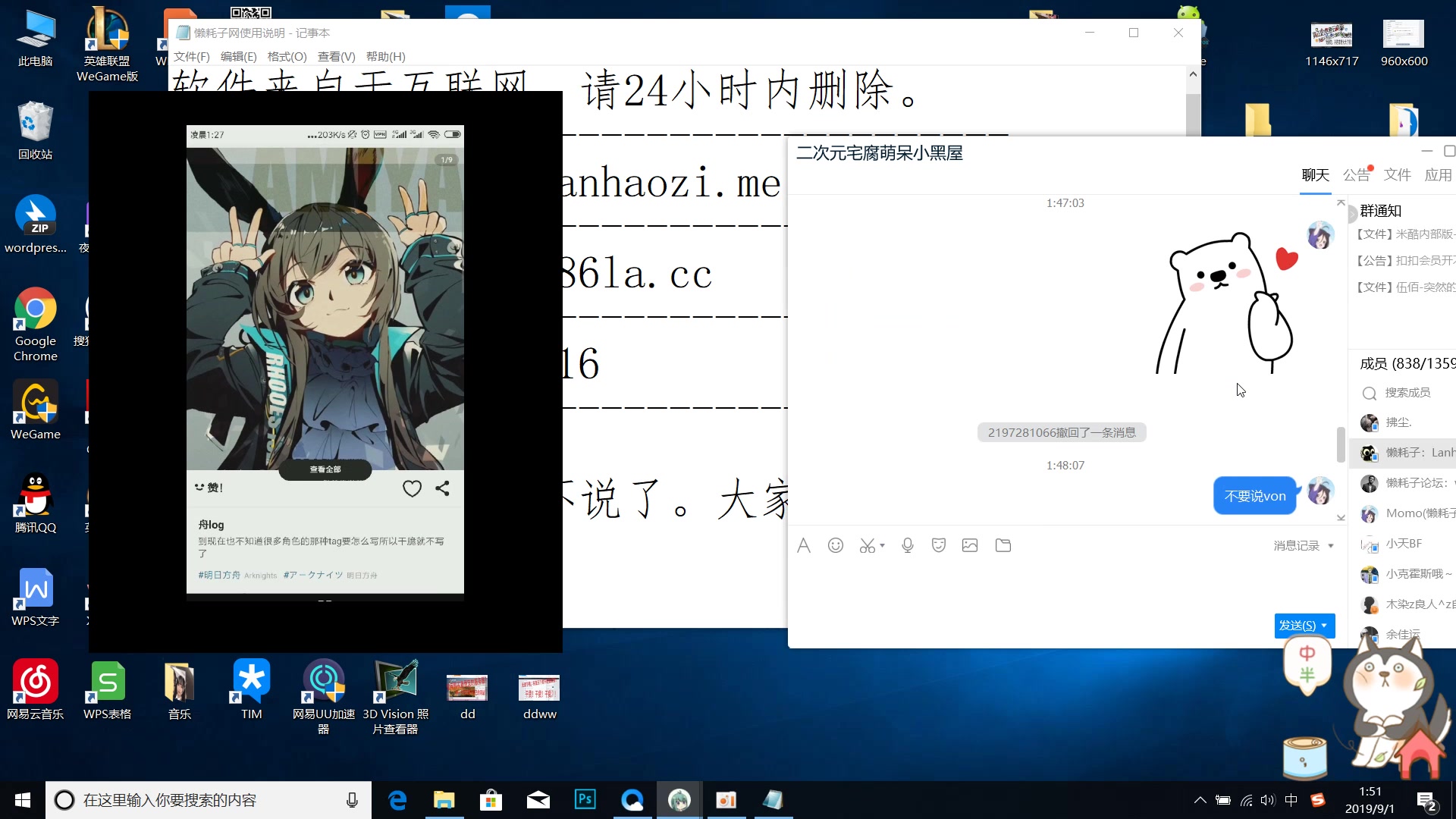1456x819 pixels.
Task: Open 格式(O) menu in Notepad
Action: coord(287,57)
